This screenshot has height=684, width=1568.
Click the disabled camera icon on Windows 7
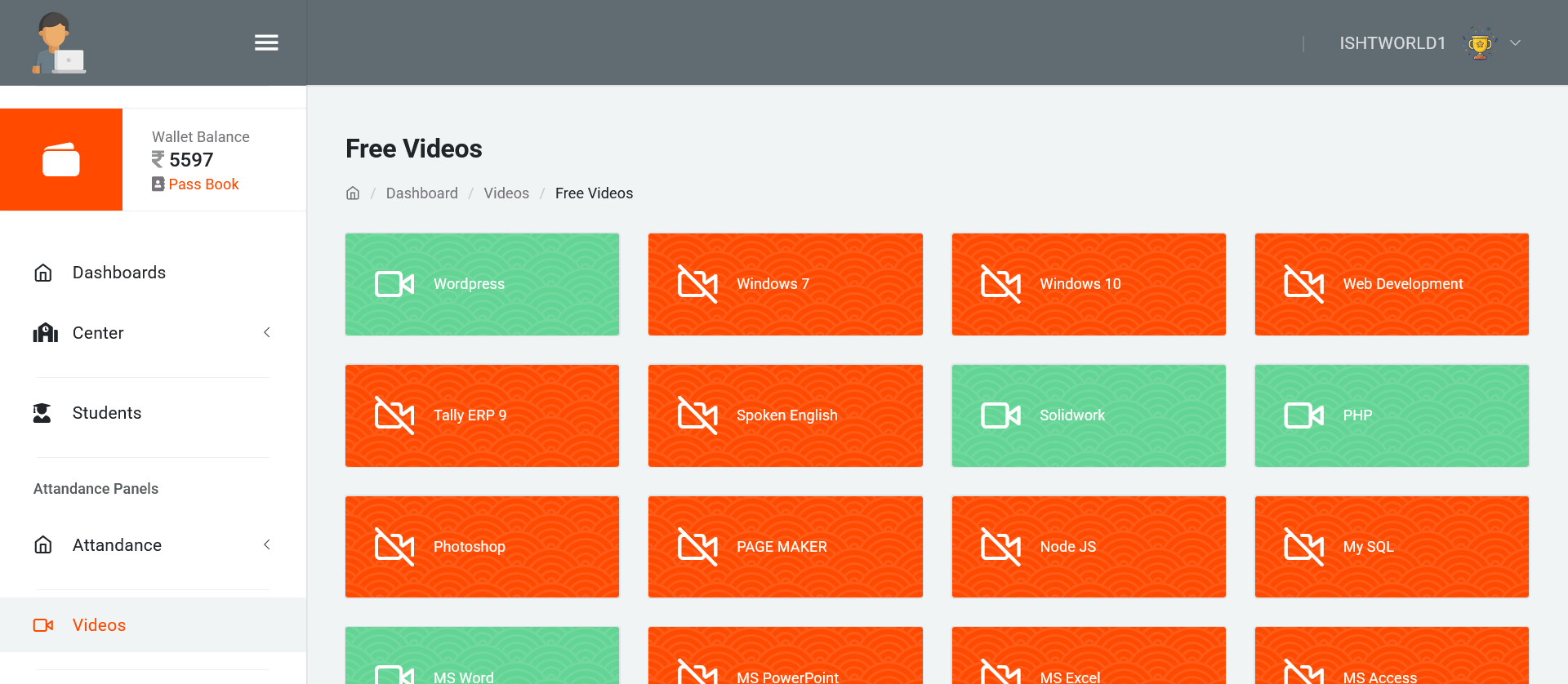(x=698, y=284)
